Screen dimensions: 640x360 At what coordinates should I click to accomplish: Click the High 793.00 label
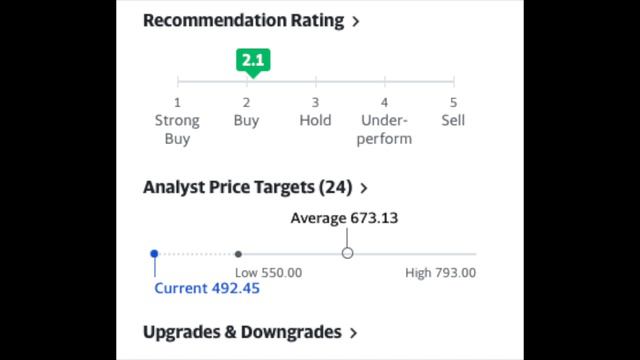pos(440,273)
